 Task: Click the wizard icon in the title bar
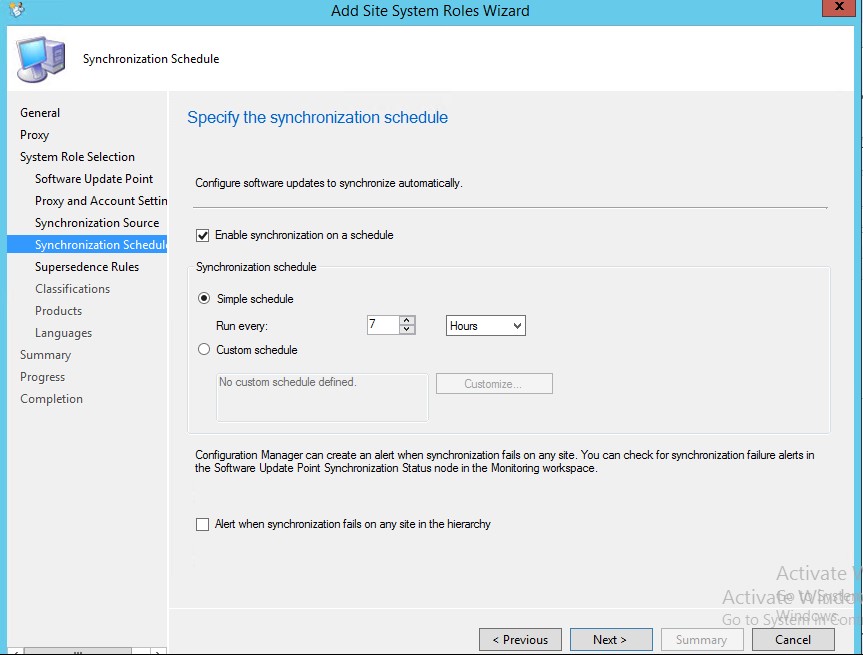[16, 11]
